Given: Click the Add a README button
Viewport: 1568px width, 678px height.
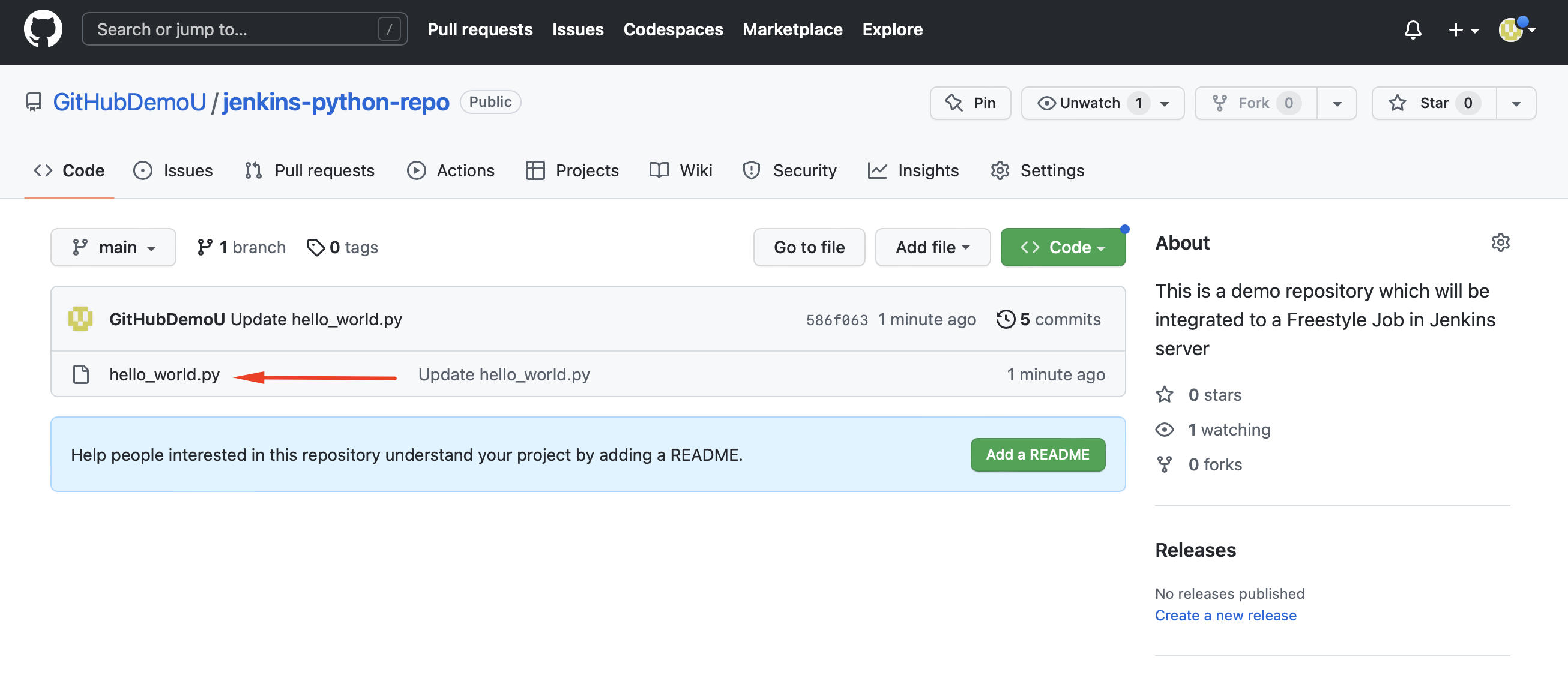Looking at the screenshot, I should point(1037,455).
